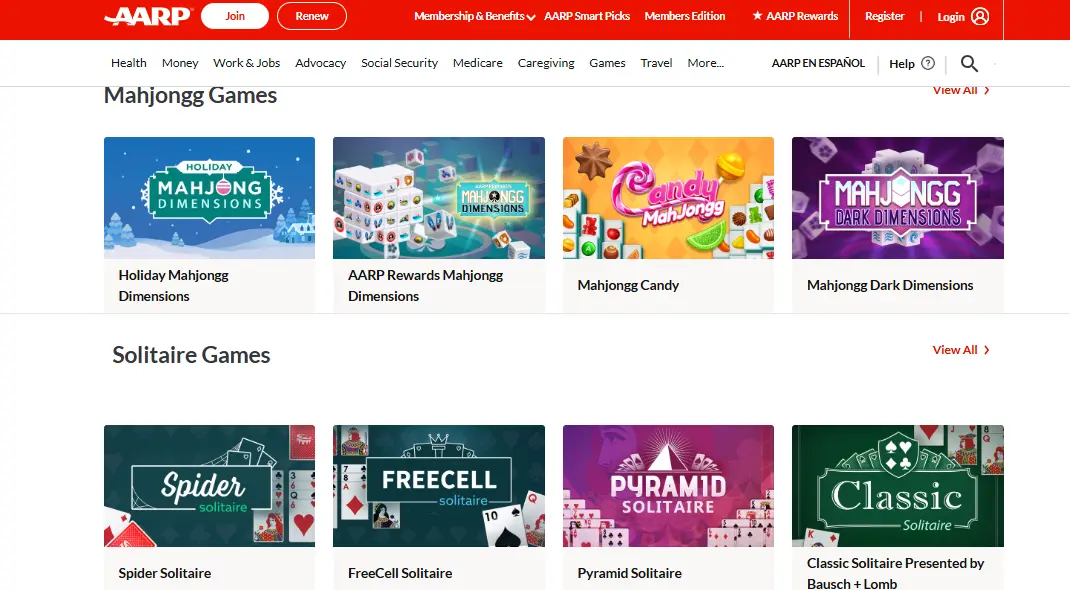1070x590 pixels.
Task: Open the Health menu
Action: (x=129, y=63)
